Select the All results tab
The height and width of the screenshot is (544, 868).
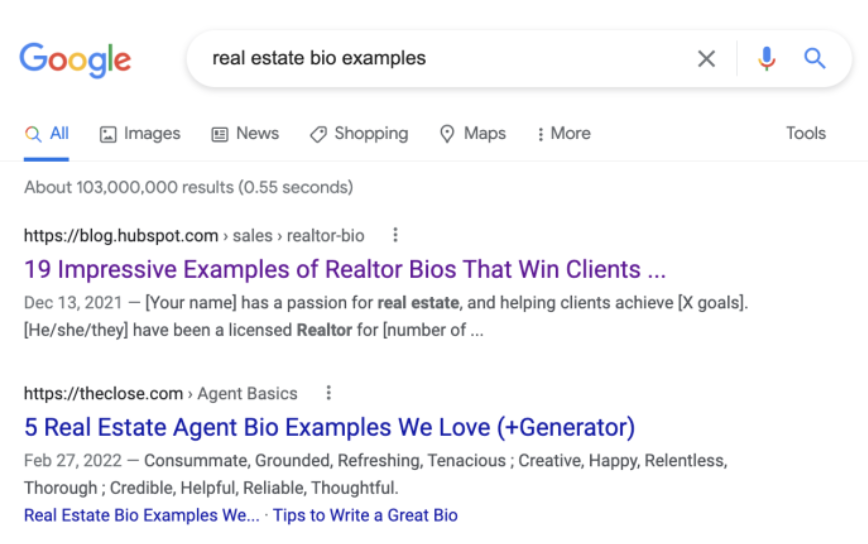(x=48, y=134)
